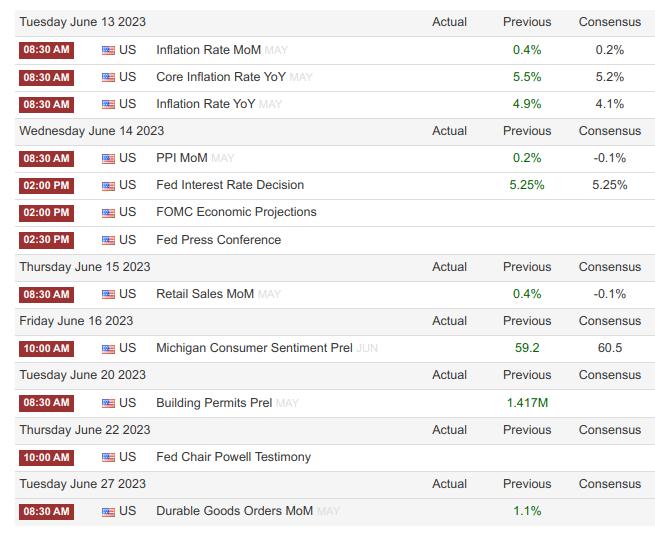Click US flag next to PPI MoM
The image size is (655, 533).
point(108,158)
